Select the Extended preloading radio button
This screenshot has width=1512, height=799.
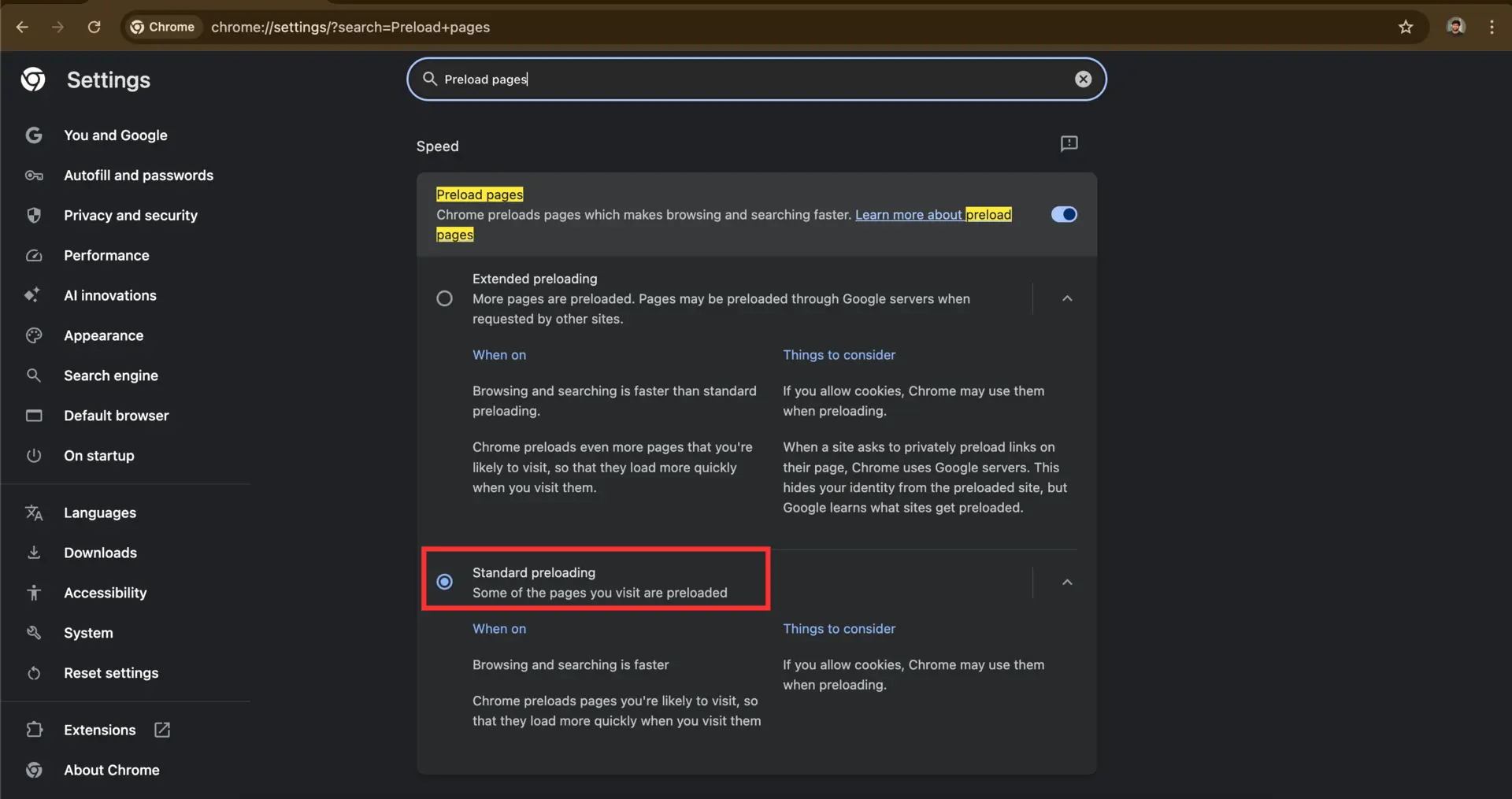[x=444, y=298]
